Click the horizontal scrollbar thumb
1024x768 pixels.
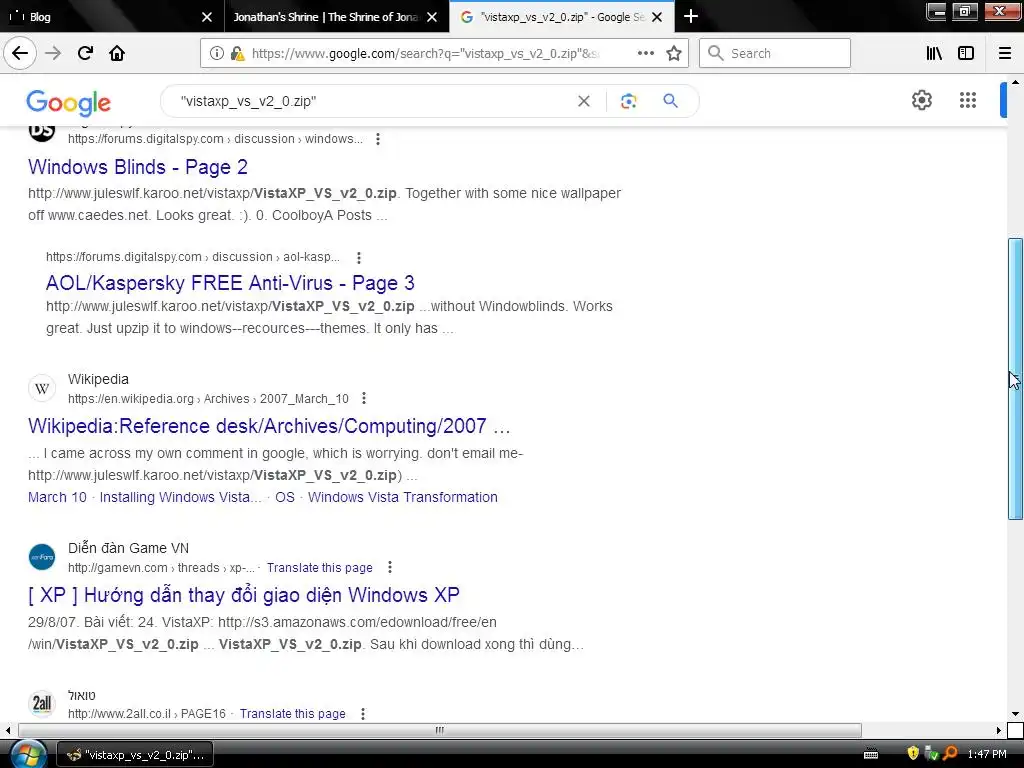[x=440, y=730]
